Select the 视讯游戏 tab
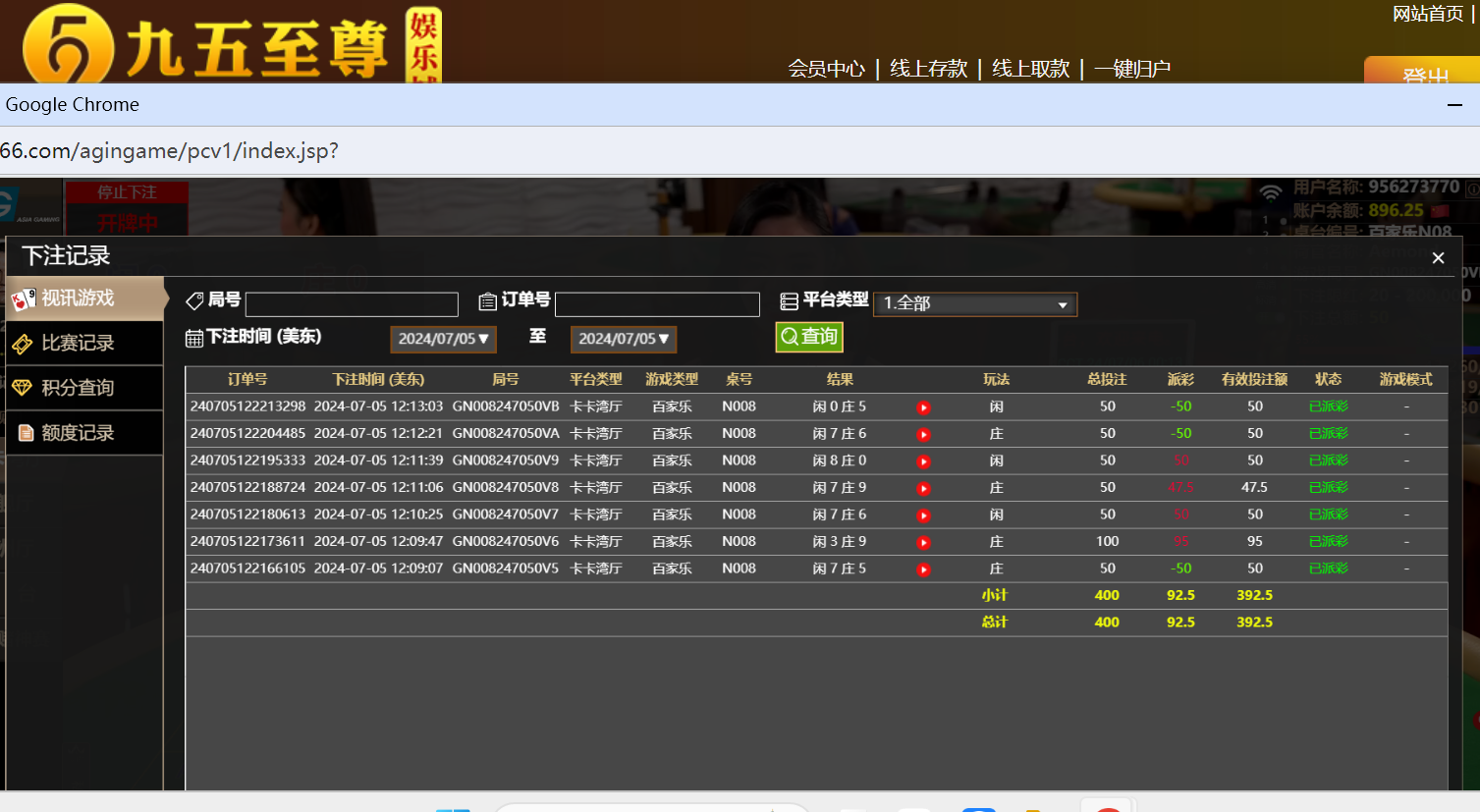1480x812 pixels. 83,298
